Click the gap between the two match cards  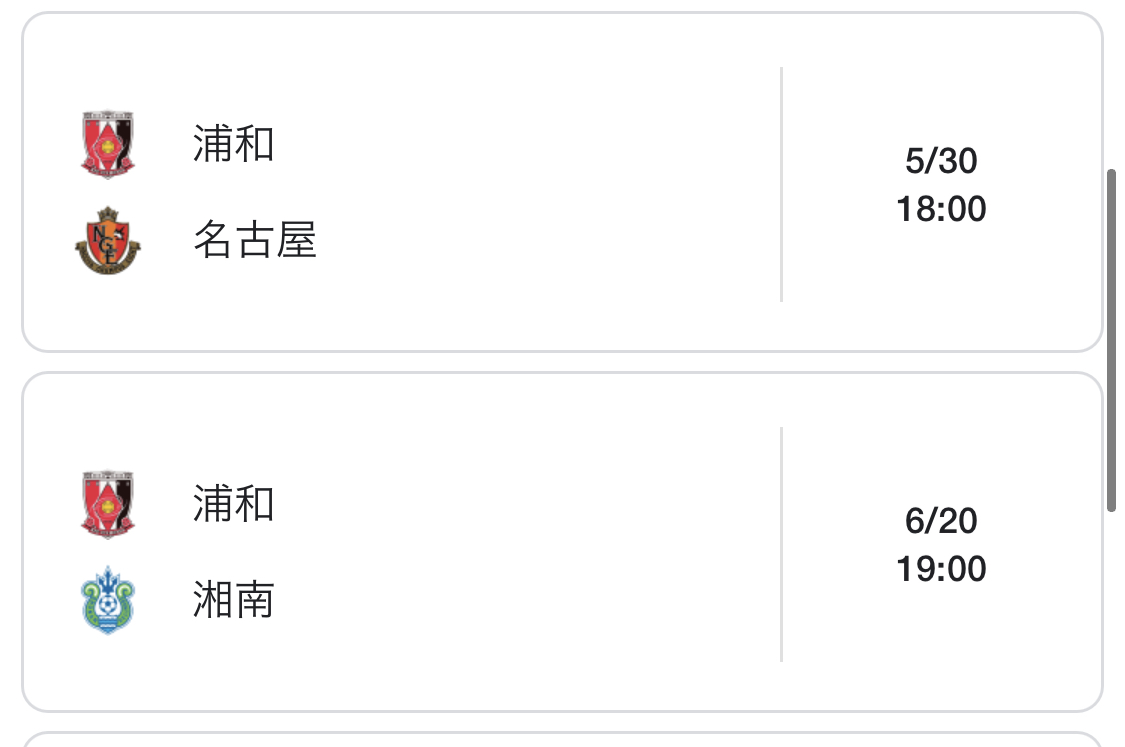[560, 362]
